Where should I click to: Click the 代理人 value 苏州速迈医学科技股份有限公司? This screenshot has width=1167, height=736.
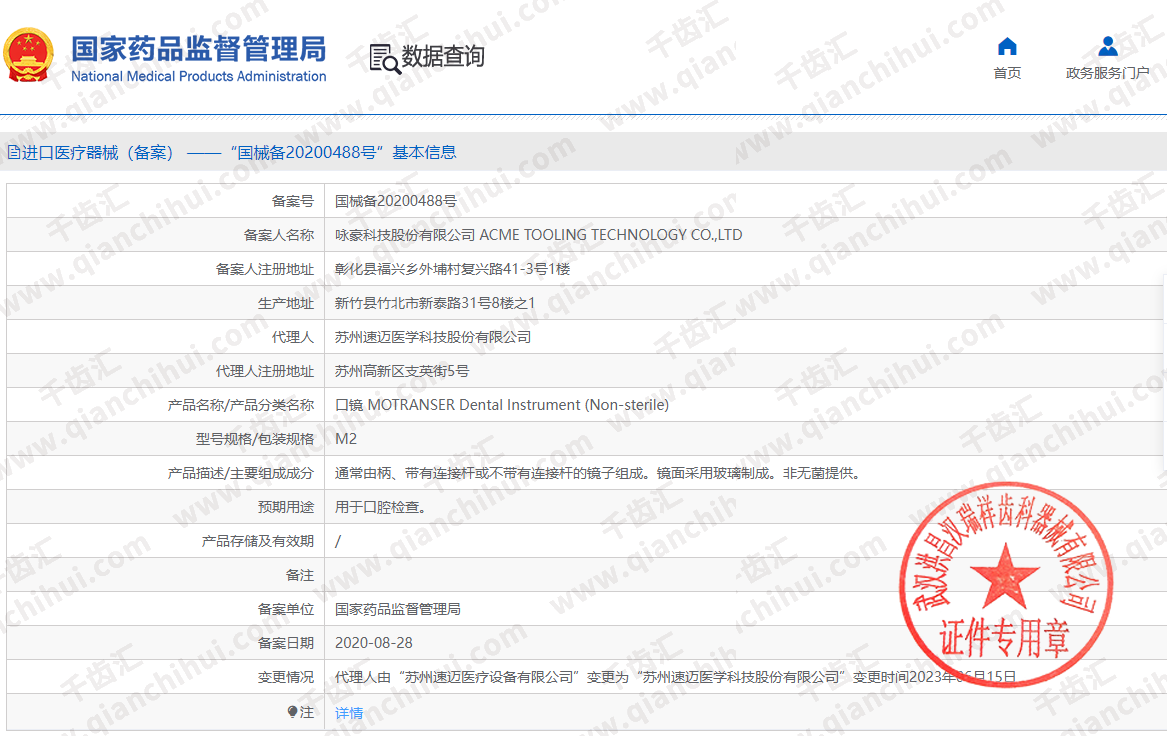tap(433, 337)
